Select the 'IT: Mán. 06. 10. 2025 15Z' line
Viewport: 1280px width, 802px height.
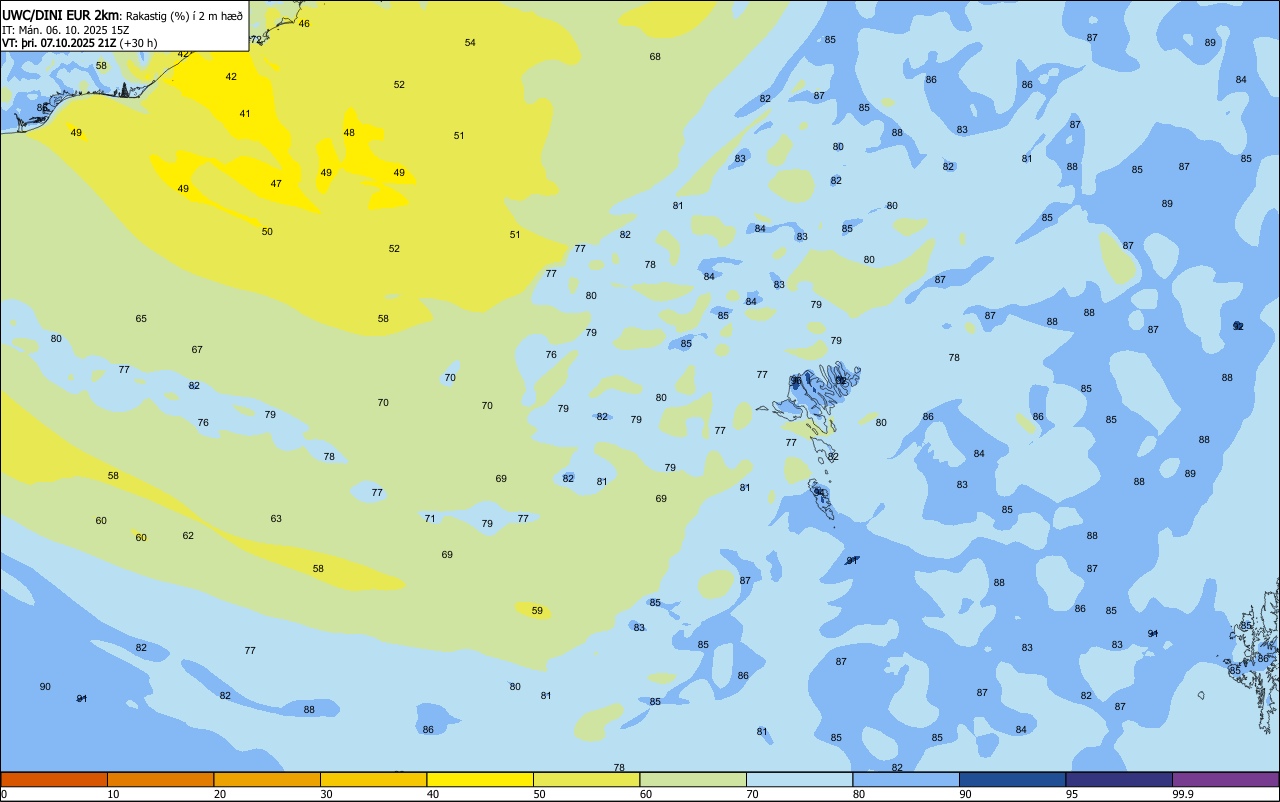66,29
